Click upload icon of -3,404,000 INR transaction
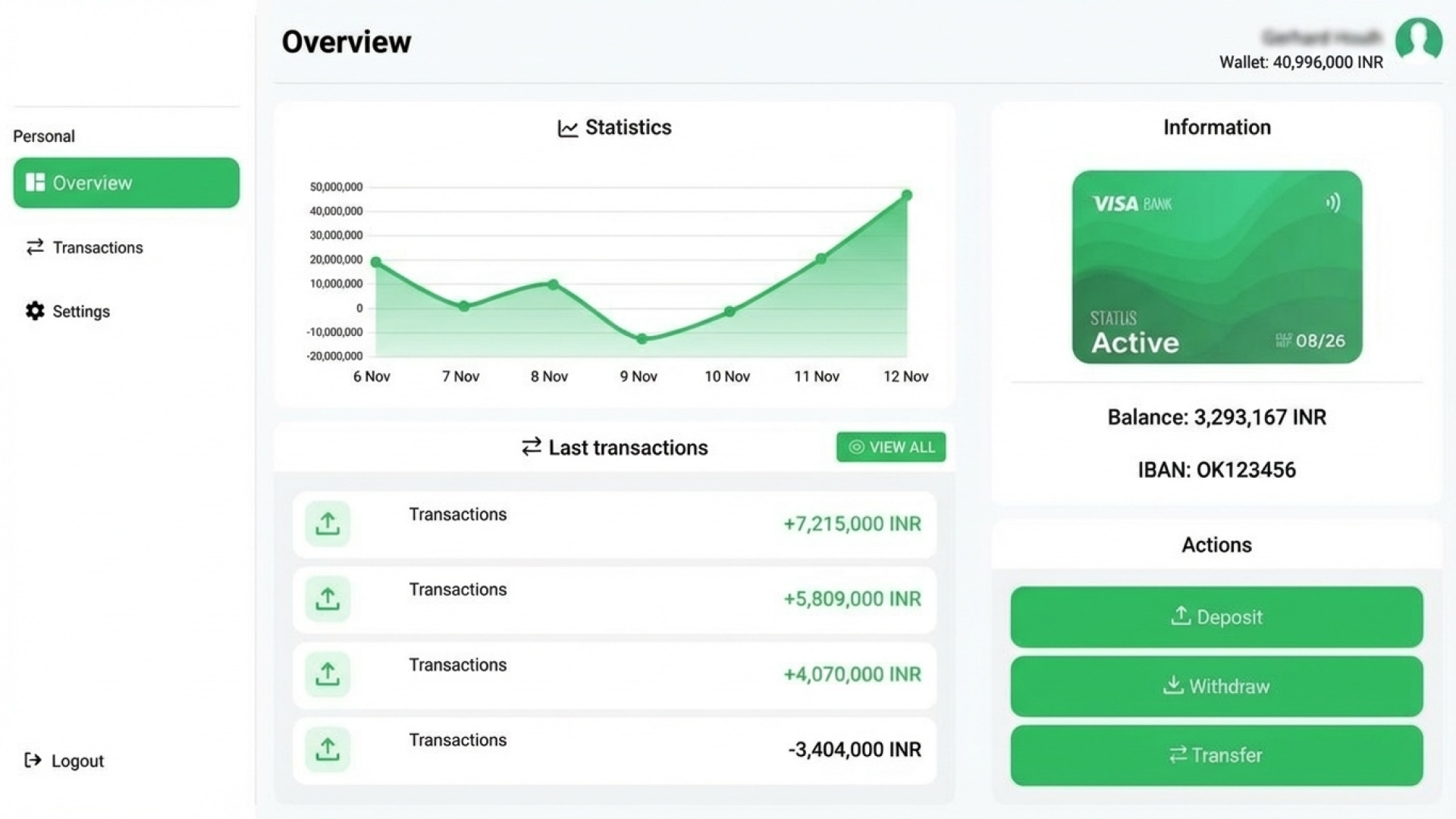Viewport: 1456px width, 819px height. click(328, 749)
